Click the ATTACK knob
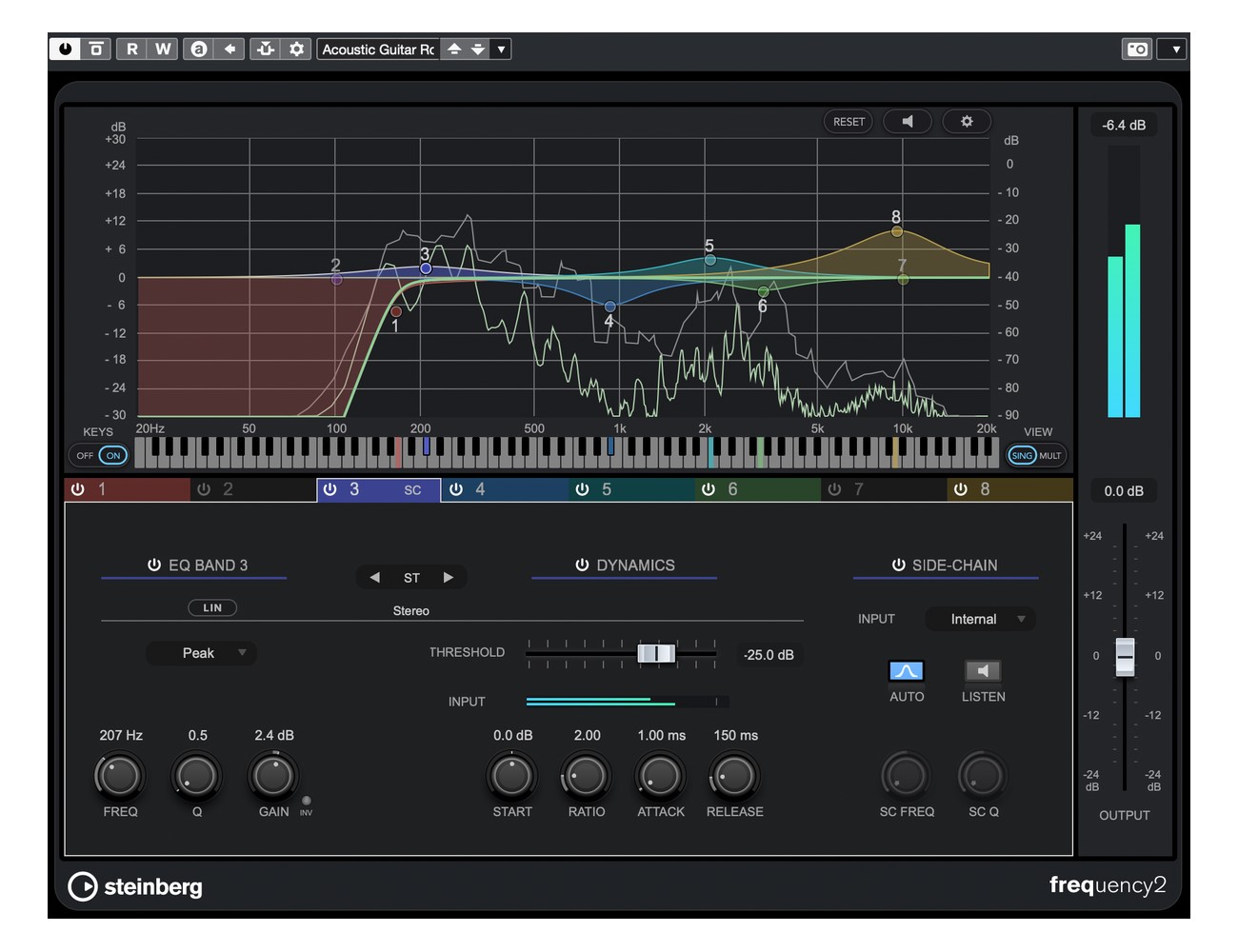Image resolution: width=1238 pixels, height=952 pixels. [660, 776]
